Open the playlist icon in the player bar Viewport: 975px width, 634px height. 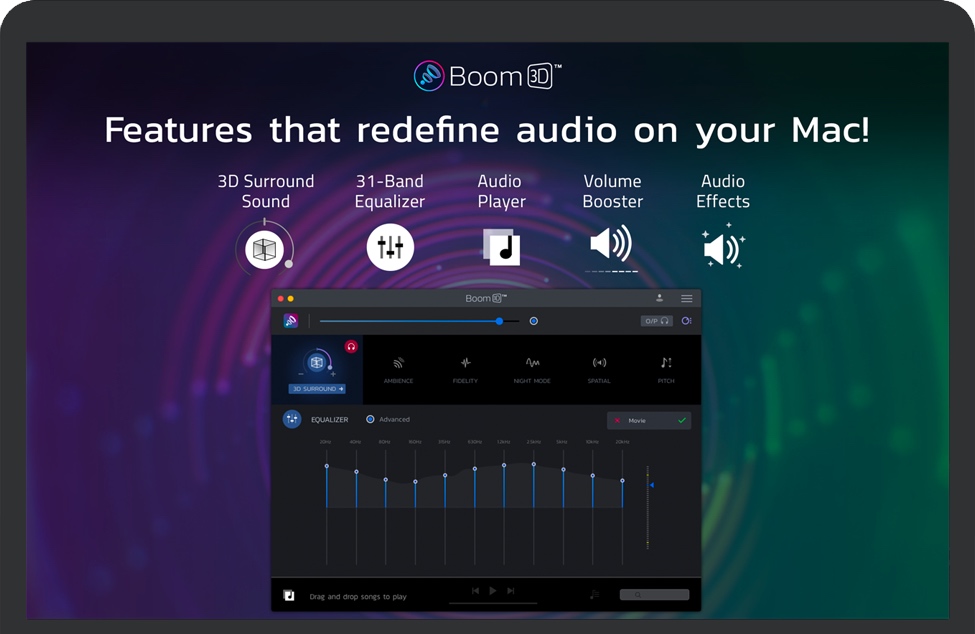click(594, 595)
